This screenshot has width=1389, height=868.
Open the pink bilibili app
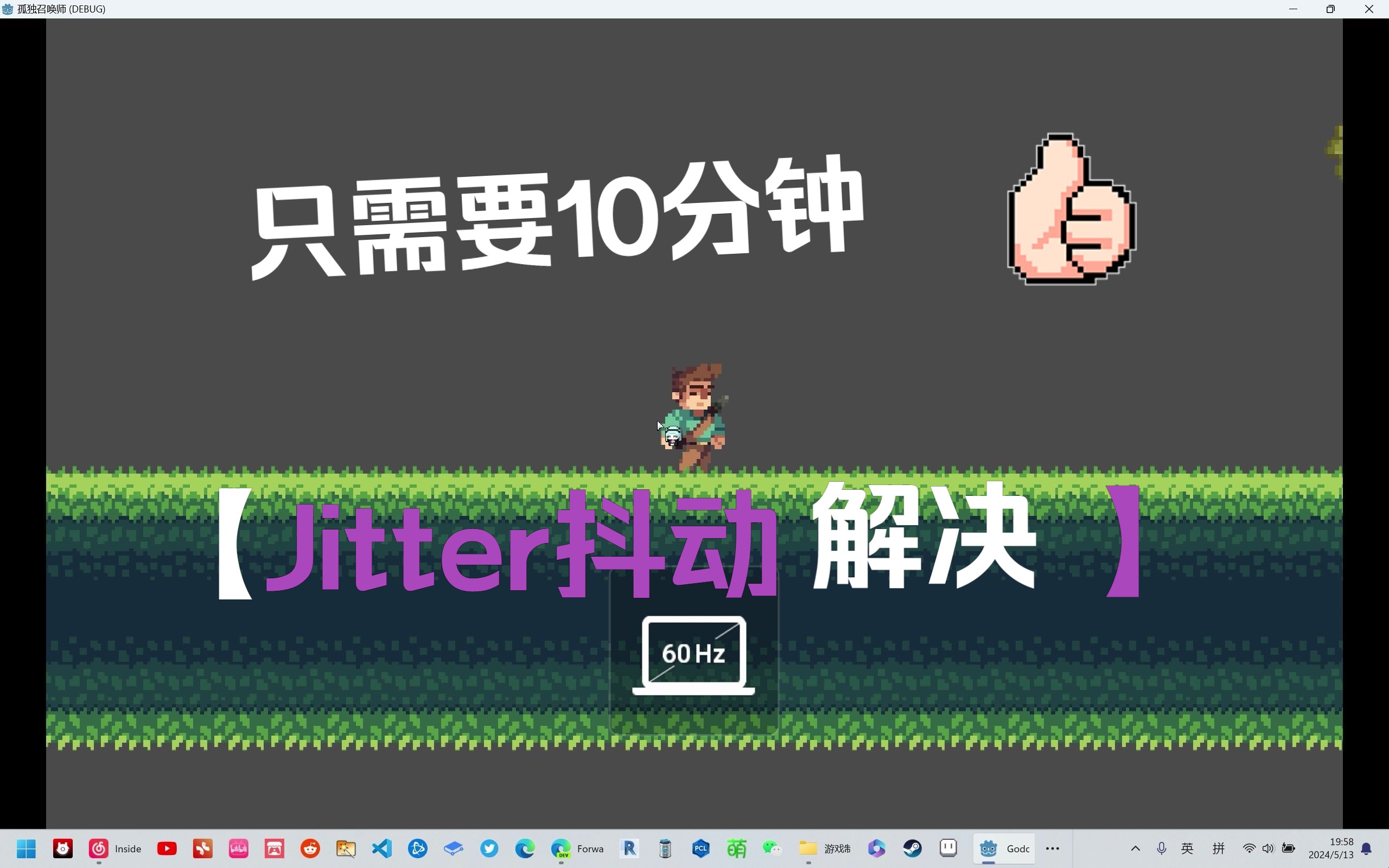[x=239, y=848]
